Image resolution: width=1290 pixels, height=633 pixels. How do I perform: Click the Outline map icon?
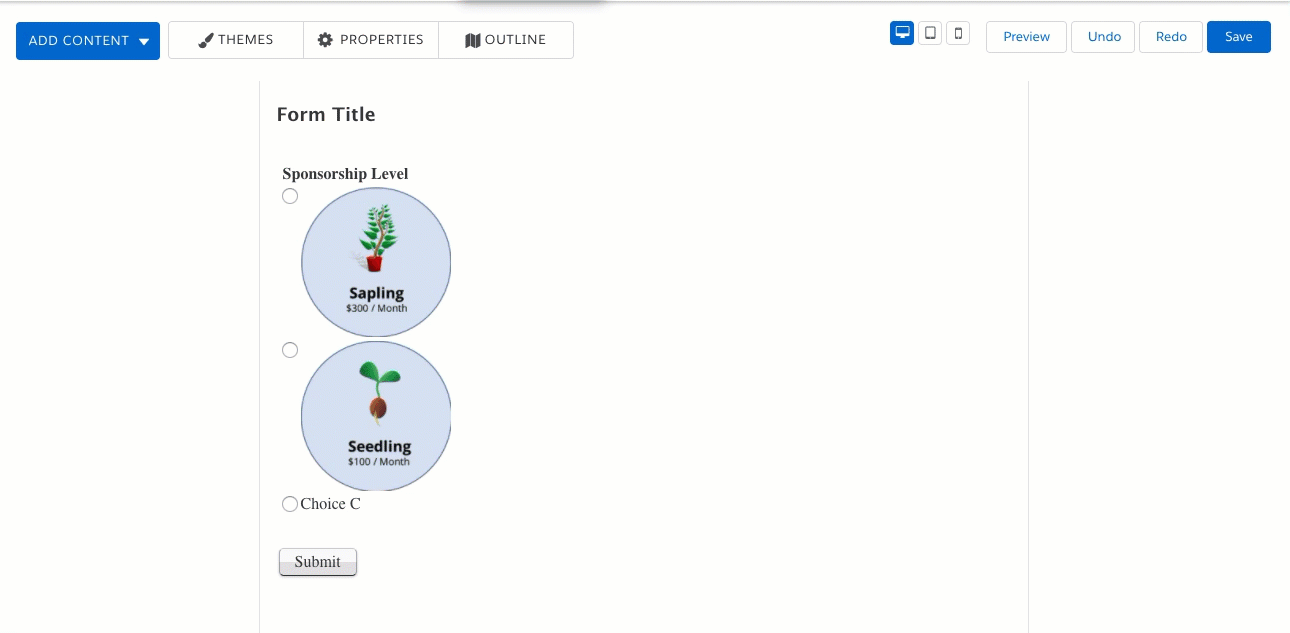click(x=473, y=40)
